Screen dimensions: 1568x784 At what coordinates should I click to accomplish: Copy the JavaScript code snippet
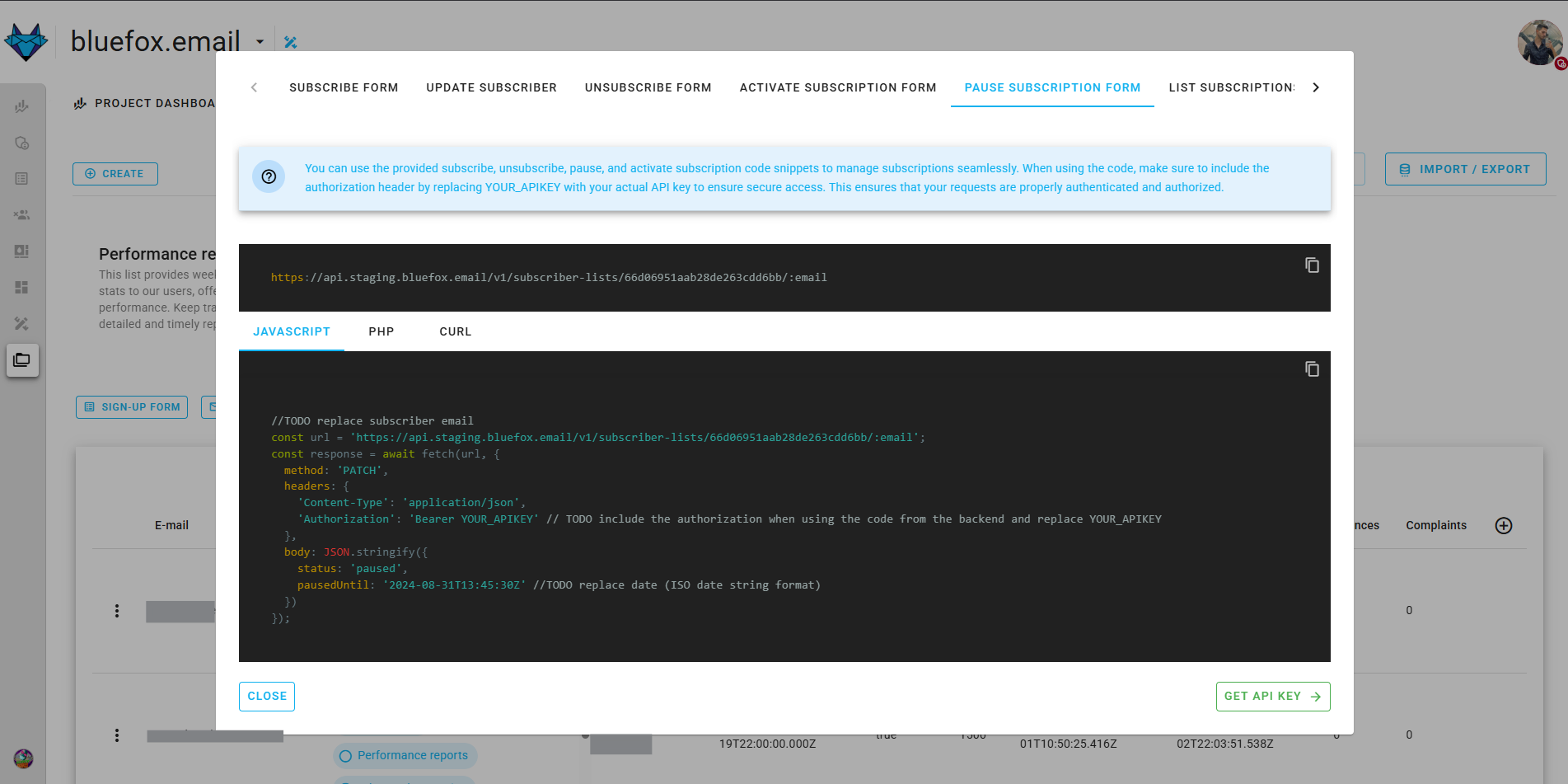point(1312,369)
